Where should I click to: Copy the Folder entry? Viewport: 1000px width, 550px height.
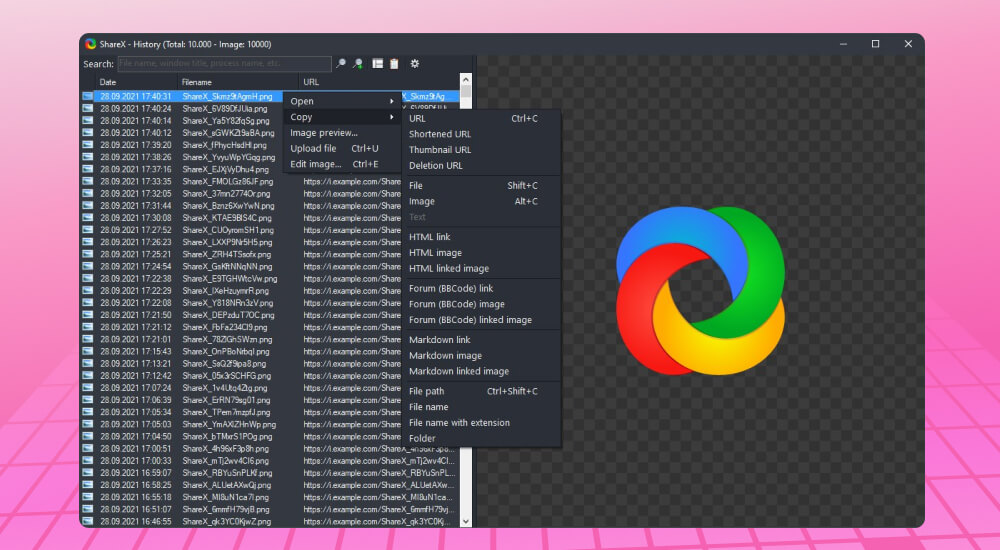(482, 438)
